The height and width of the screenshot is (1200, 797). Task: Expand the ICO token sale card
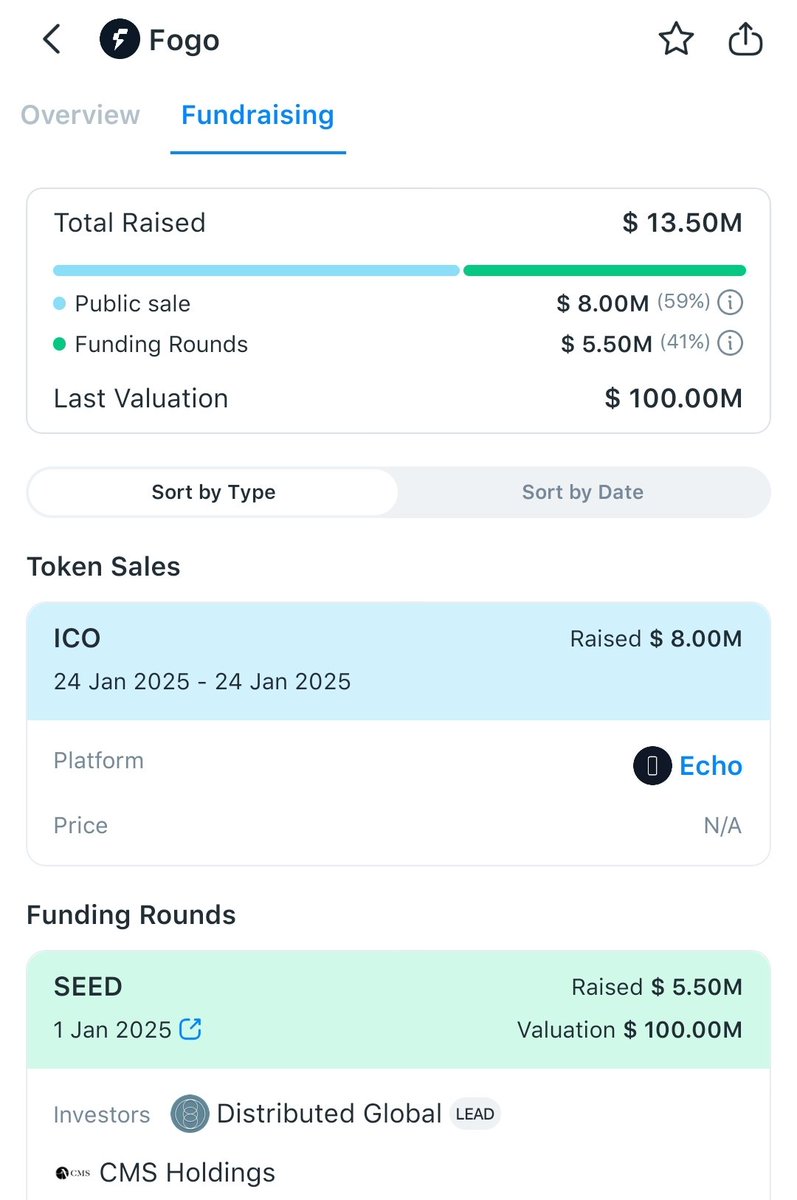click(x=398, y=661)
